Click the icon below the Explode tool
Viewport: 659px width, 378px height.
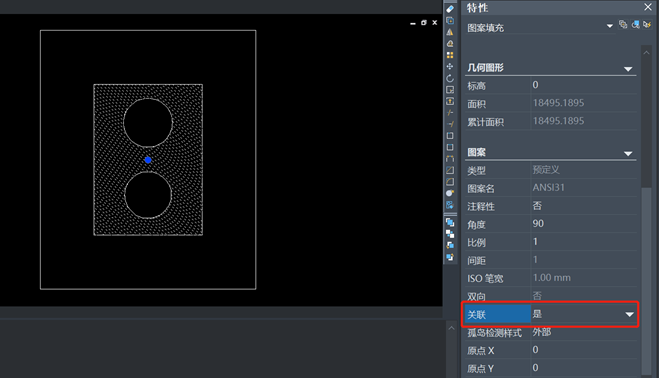pyautogui.click(x=450, y=205)
